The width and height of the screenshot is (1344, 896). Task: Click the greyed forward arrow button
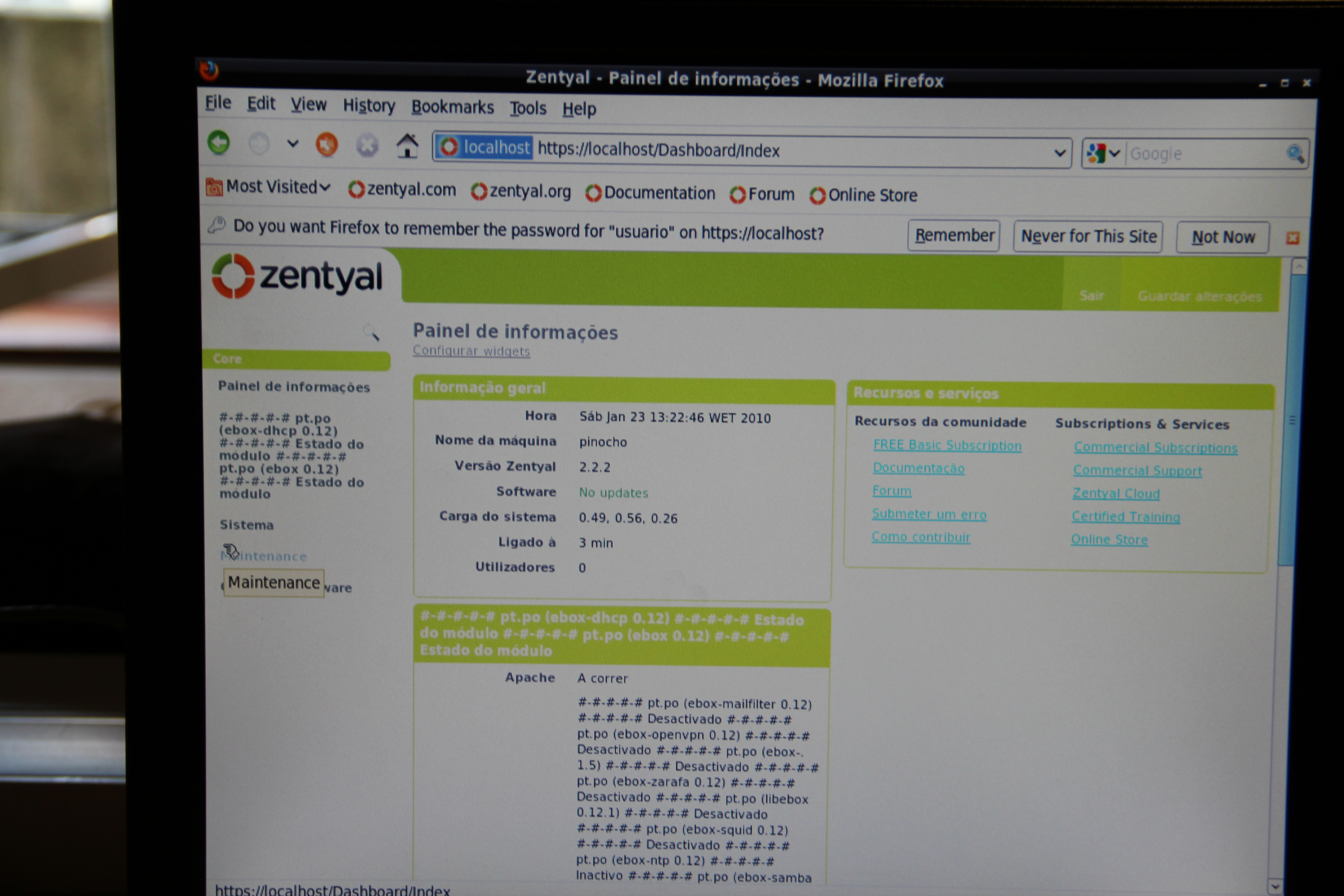(x=259, y=144)
